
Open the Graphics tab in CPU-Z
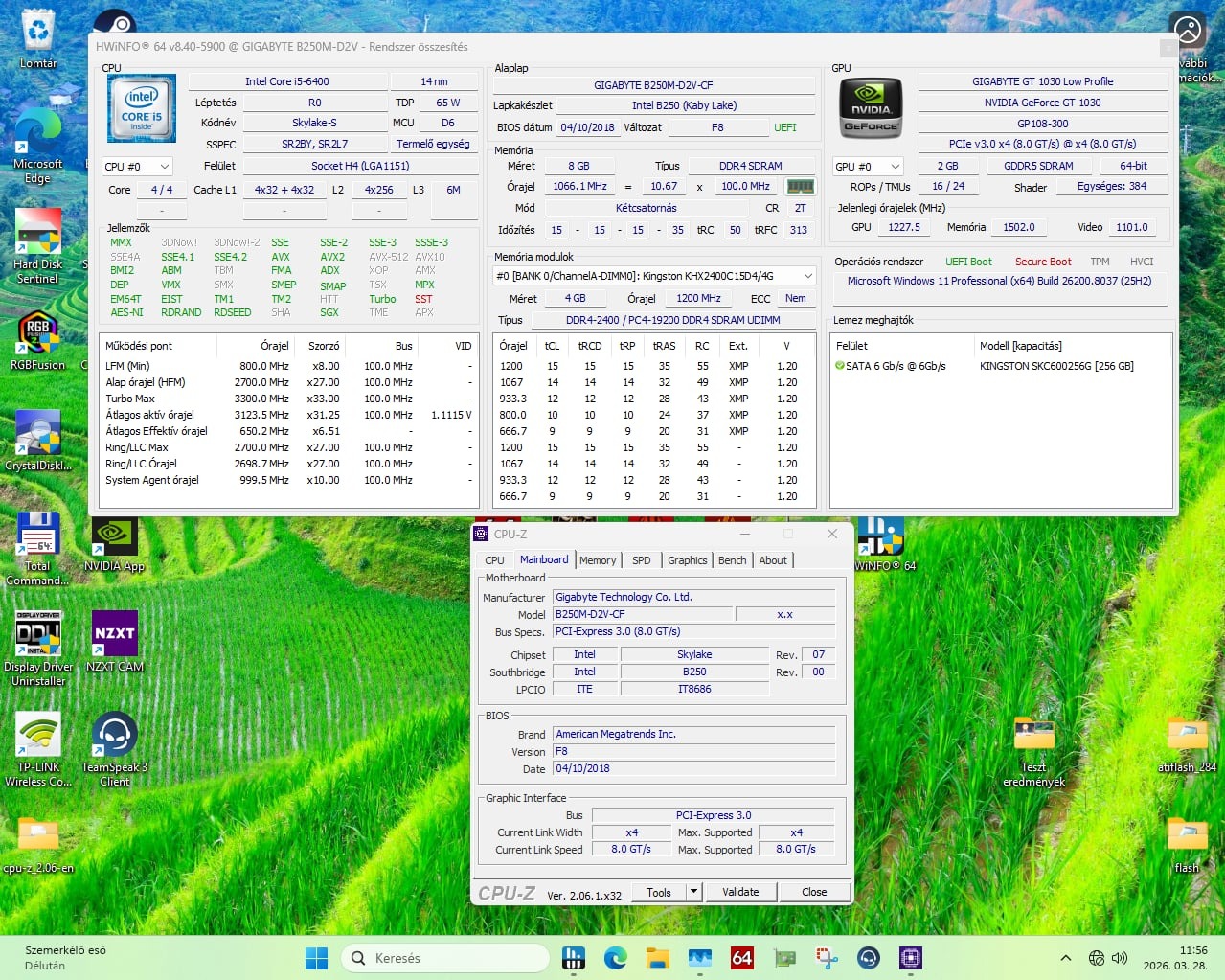[688, 560]
